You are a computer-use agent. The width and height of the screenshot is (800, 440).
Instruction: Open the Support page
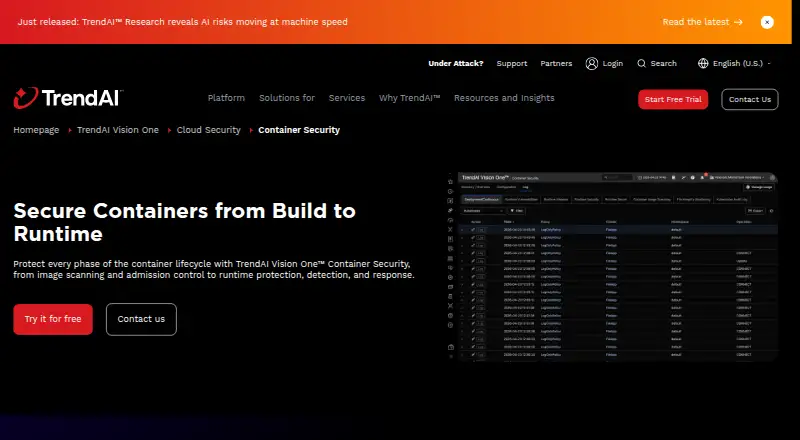point(512,63)
